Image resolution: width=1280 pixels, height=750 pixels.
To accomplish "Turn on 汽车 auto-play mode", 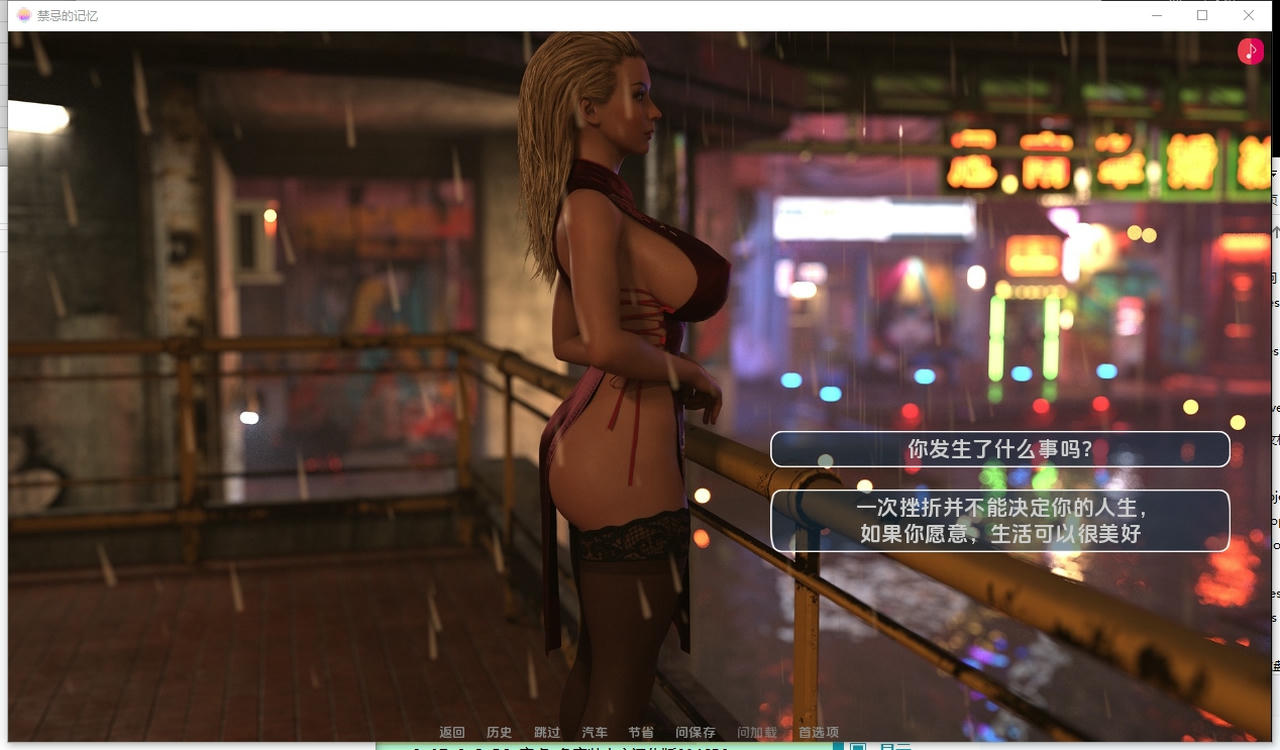I will point(595,732).
